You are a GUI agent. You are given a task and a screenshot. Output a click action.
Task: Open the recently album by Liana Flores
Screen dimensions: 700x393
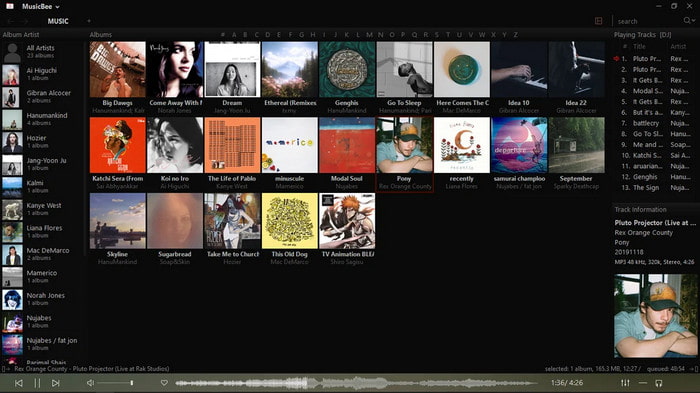[462, 145]
